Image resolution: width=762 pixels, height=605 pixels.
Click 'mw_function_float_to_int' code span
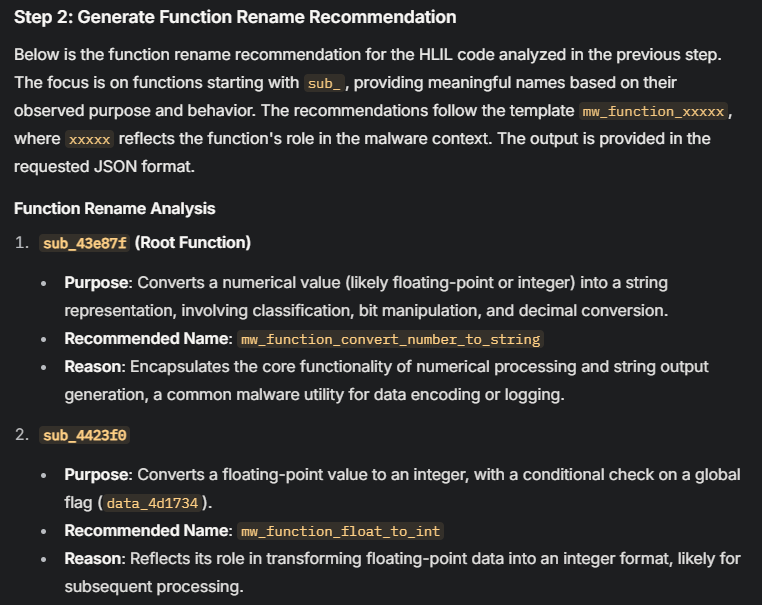(340, 531)
